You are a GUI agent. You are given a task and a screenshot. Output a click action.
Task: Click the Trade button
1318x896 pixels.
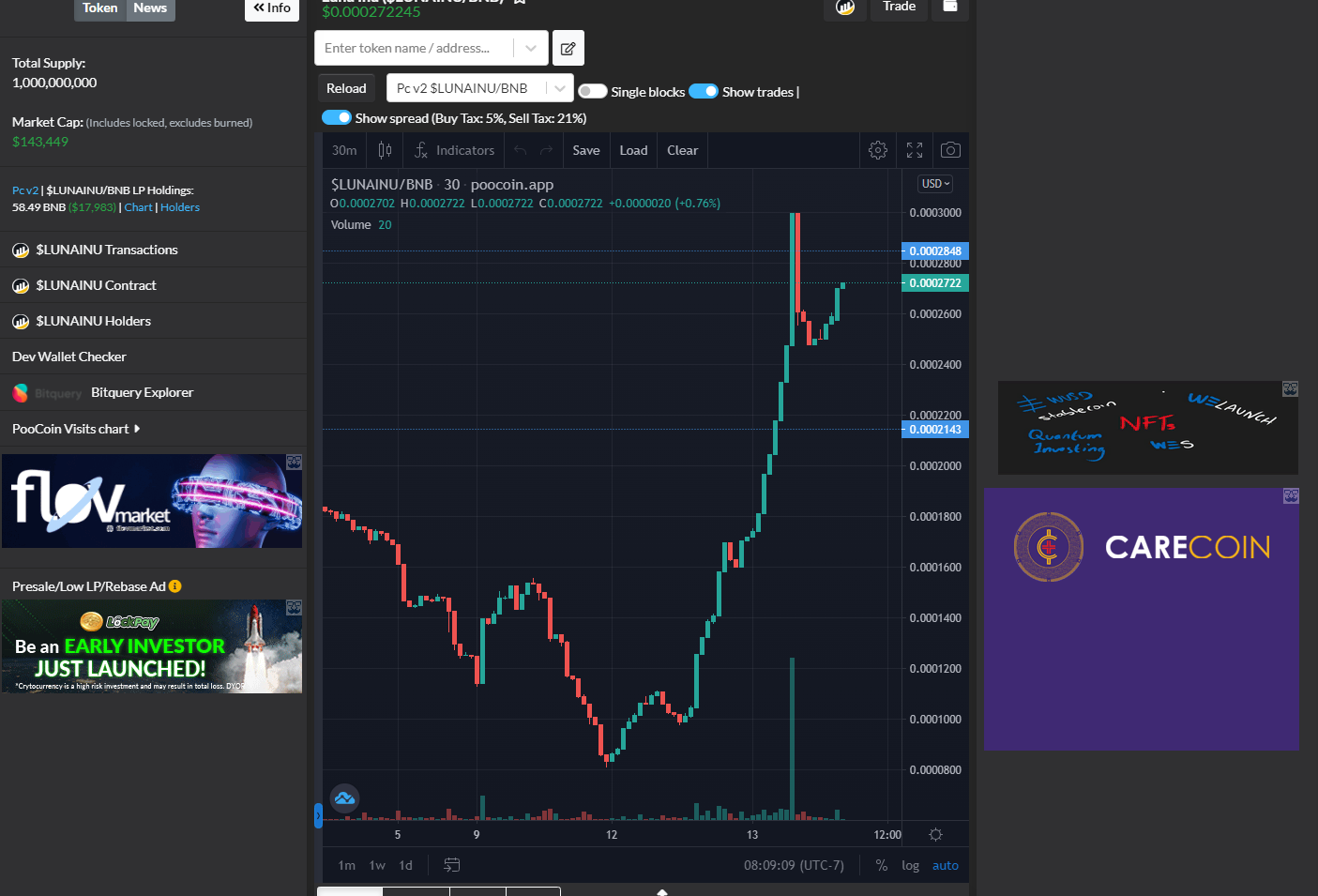899,8
